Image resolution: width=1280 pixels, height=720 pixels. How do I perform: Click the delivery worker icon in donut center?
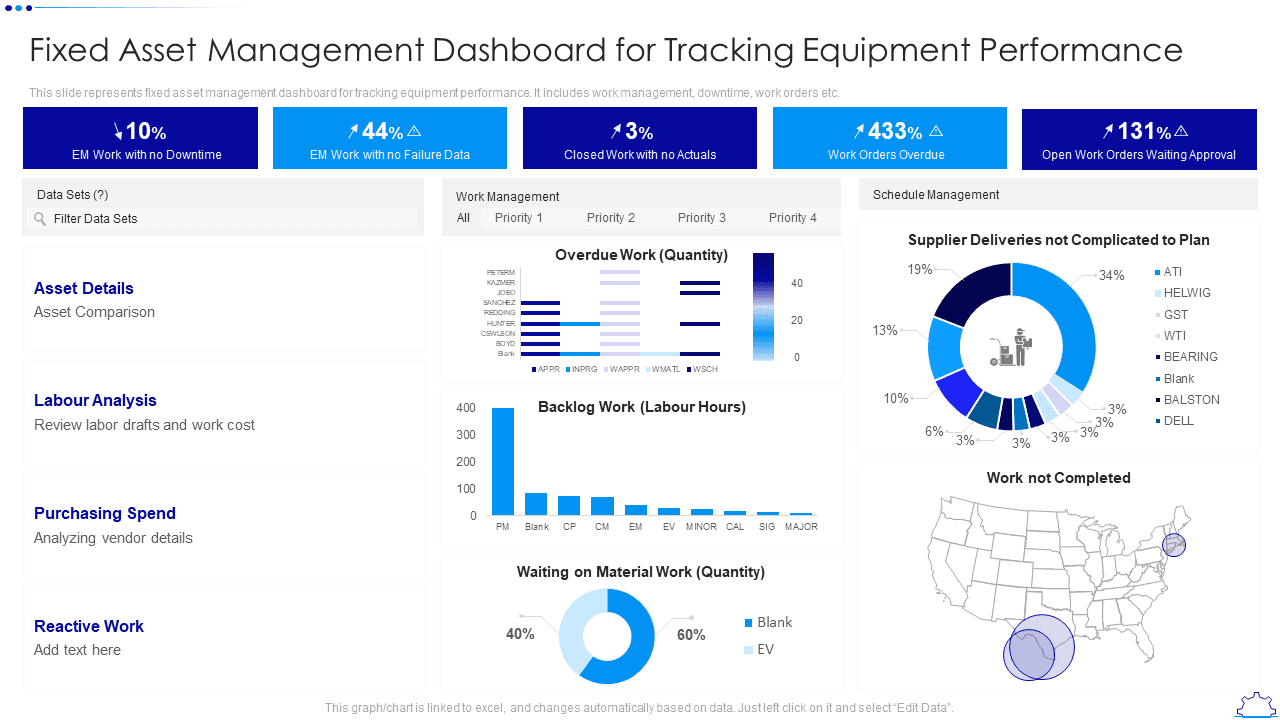click(1011, 347)
